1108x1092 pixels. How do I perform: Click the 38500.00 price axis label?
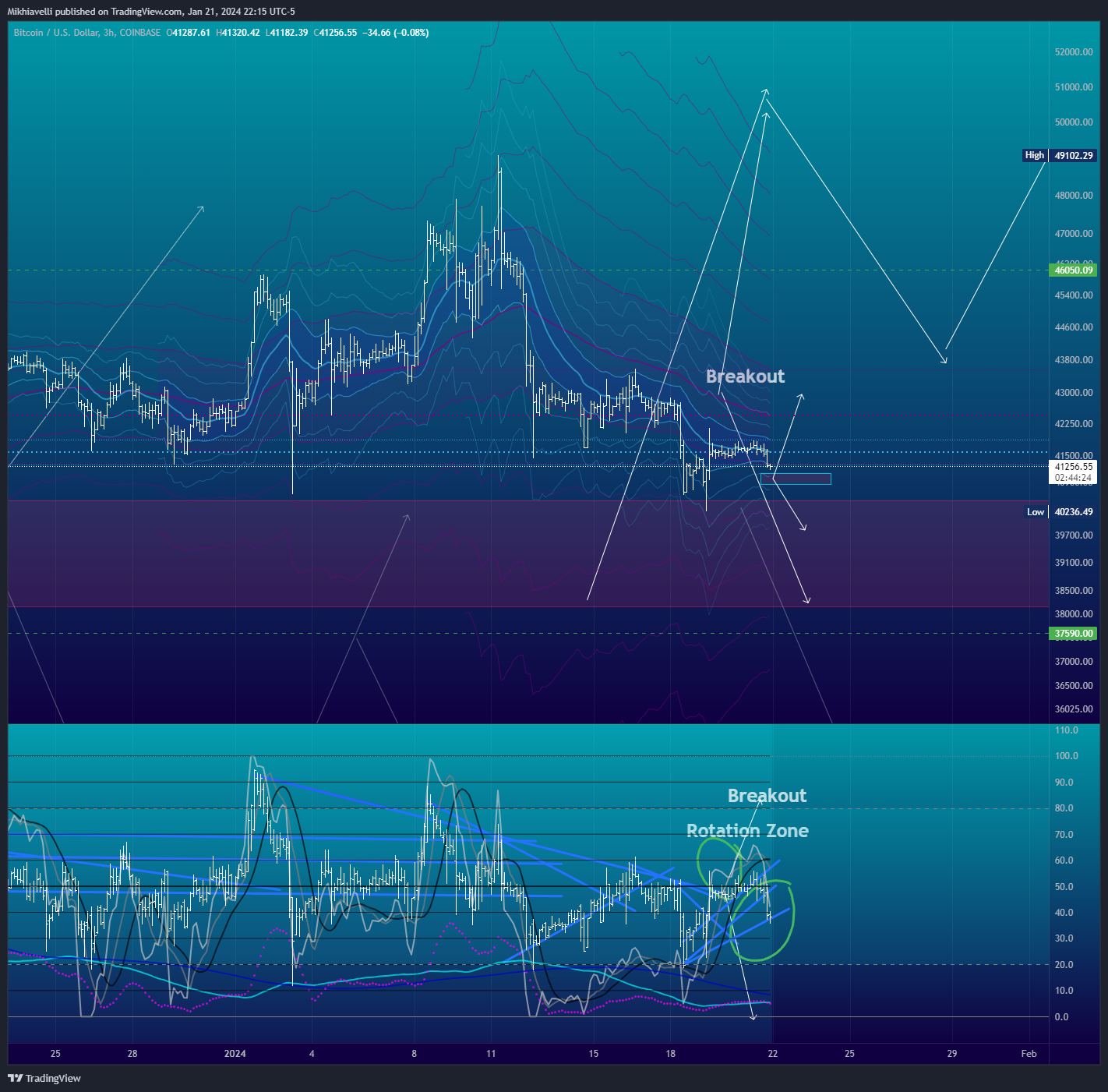pos(1074,591)
